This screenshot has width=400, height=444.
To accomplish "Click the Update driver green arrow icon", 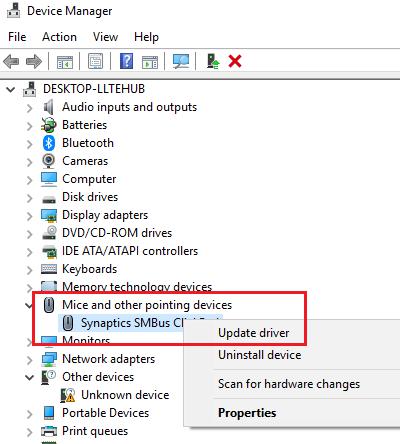I will pos(213,61).
